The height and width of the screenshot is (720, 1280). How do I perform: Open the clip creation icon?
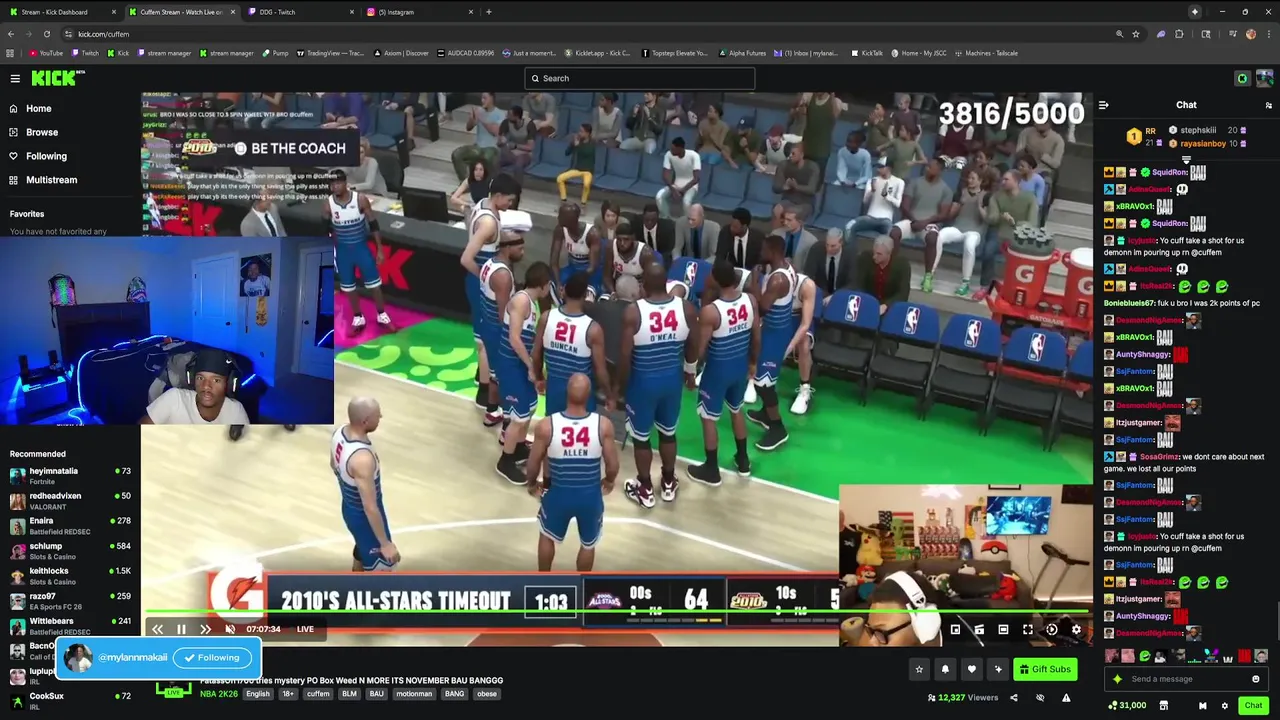coord(979,629)
